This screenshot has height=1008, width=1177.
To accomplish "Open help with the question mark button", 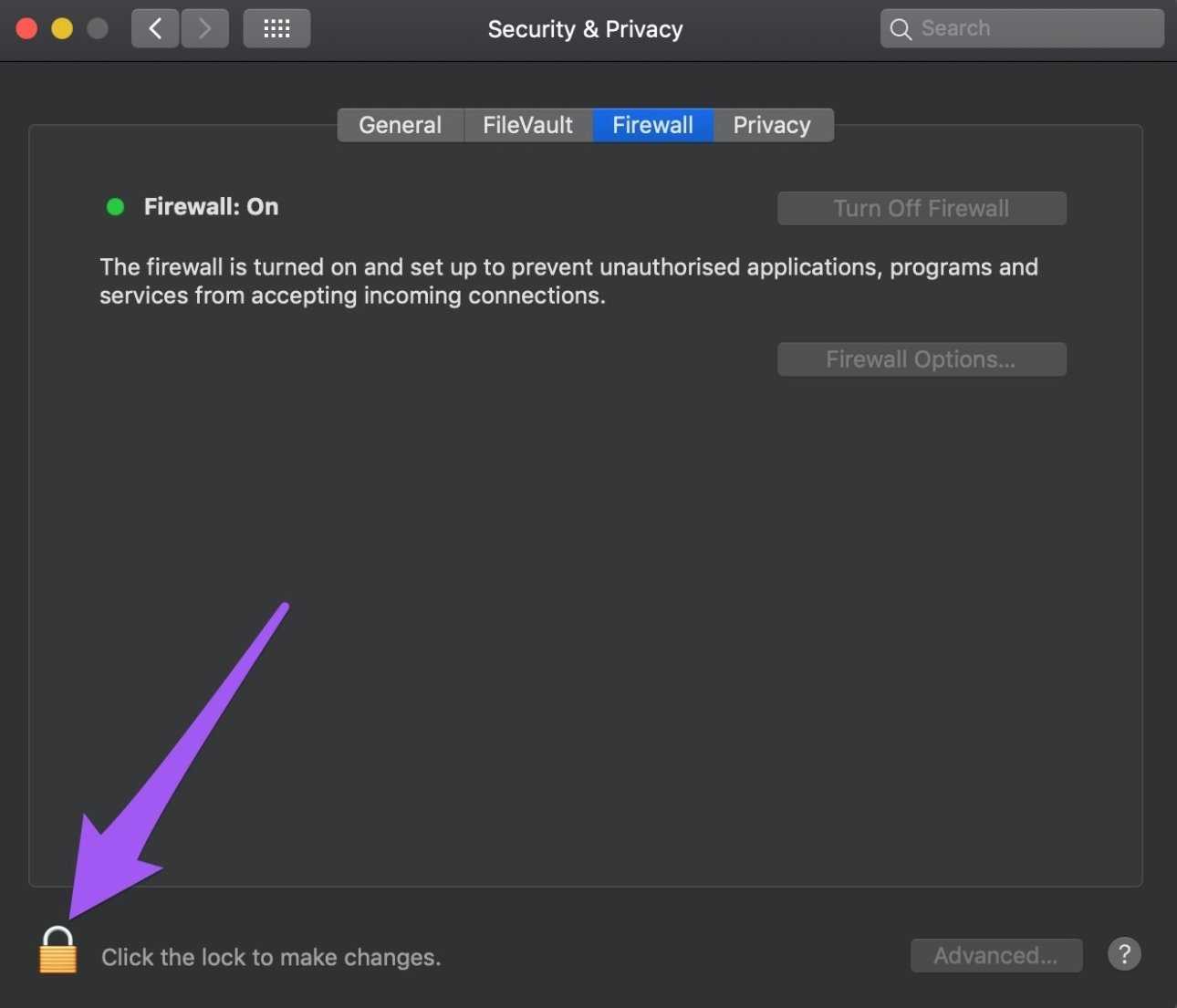I will click(1124, 954).
